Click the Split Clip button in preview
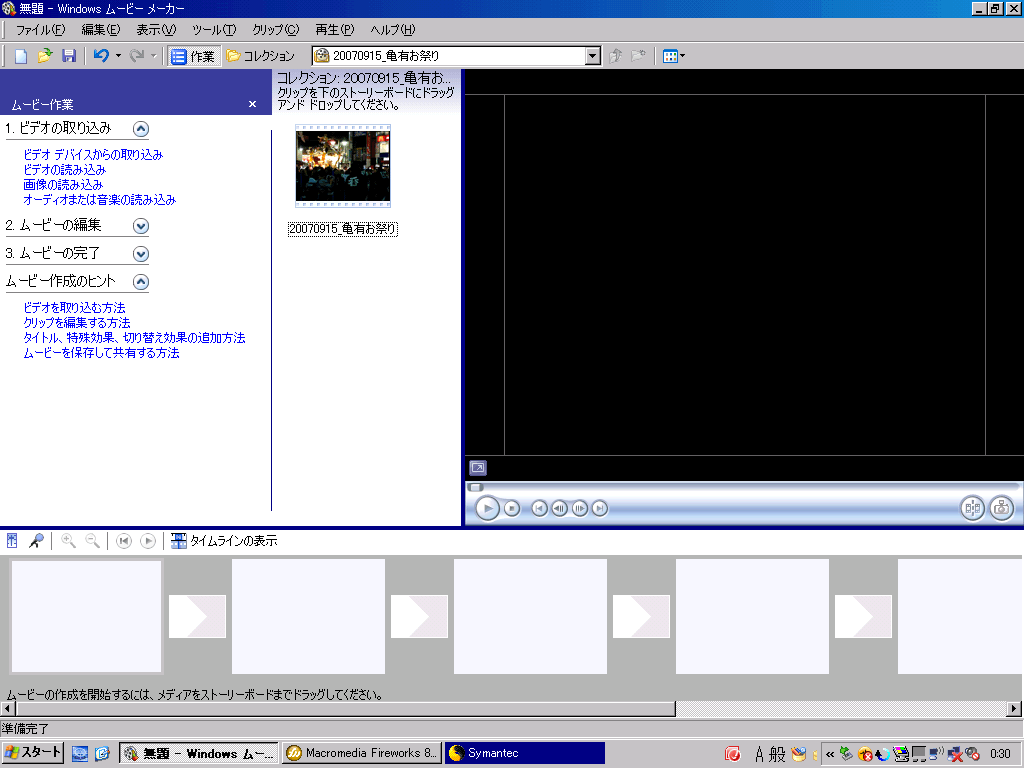The width and height of the screenshot is (1024, 768). click(972, 508)
